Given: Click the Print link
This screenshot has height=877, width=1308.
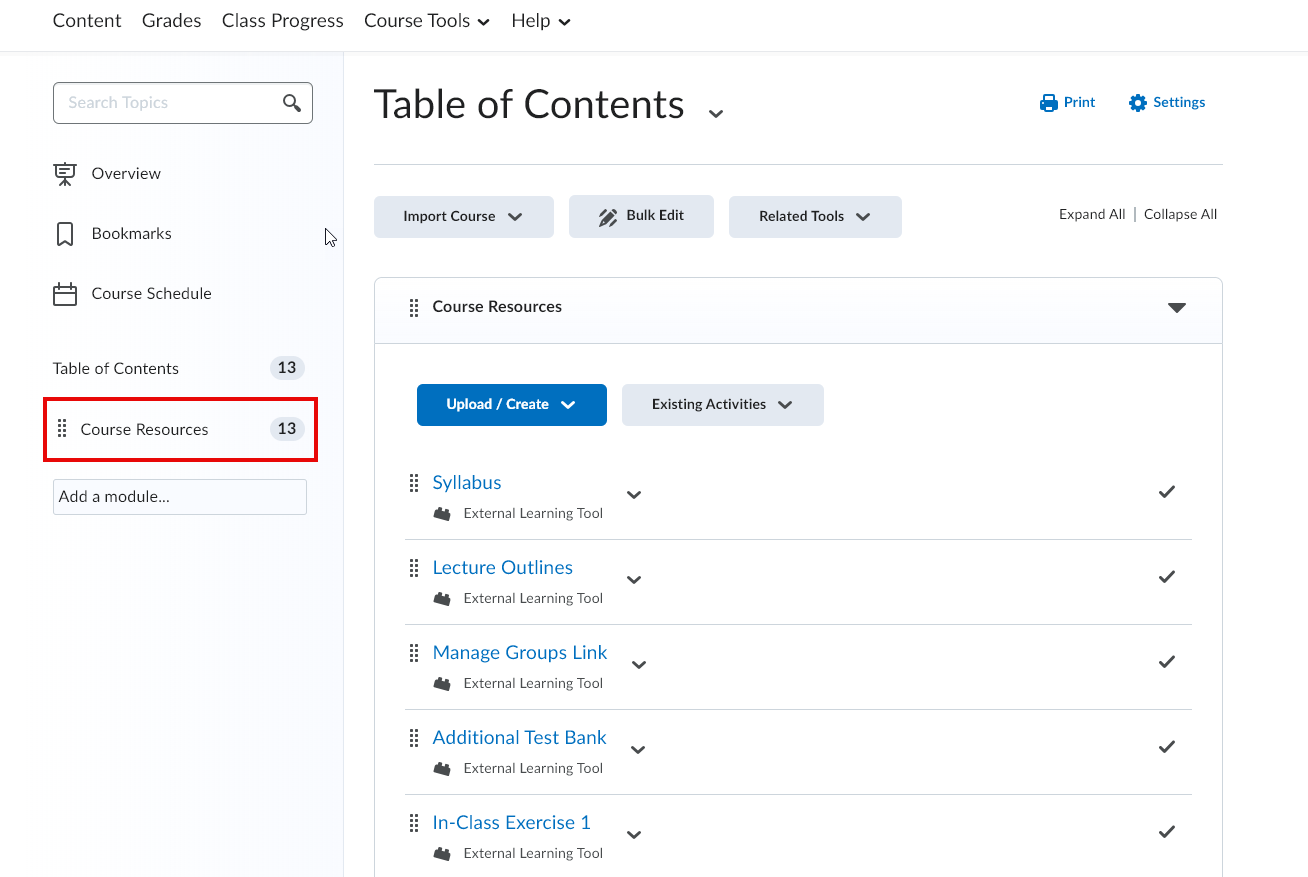Looking at the screenshot, I should [1079, 103].
